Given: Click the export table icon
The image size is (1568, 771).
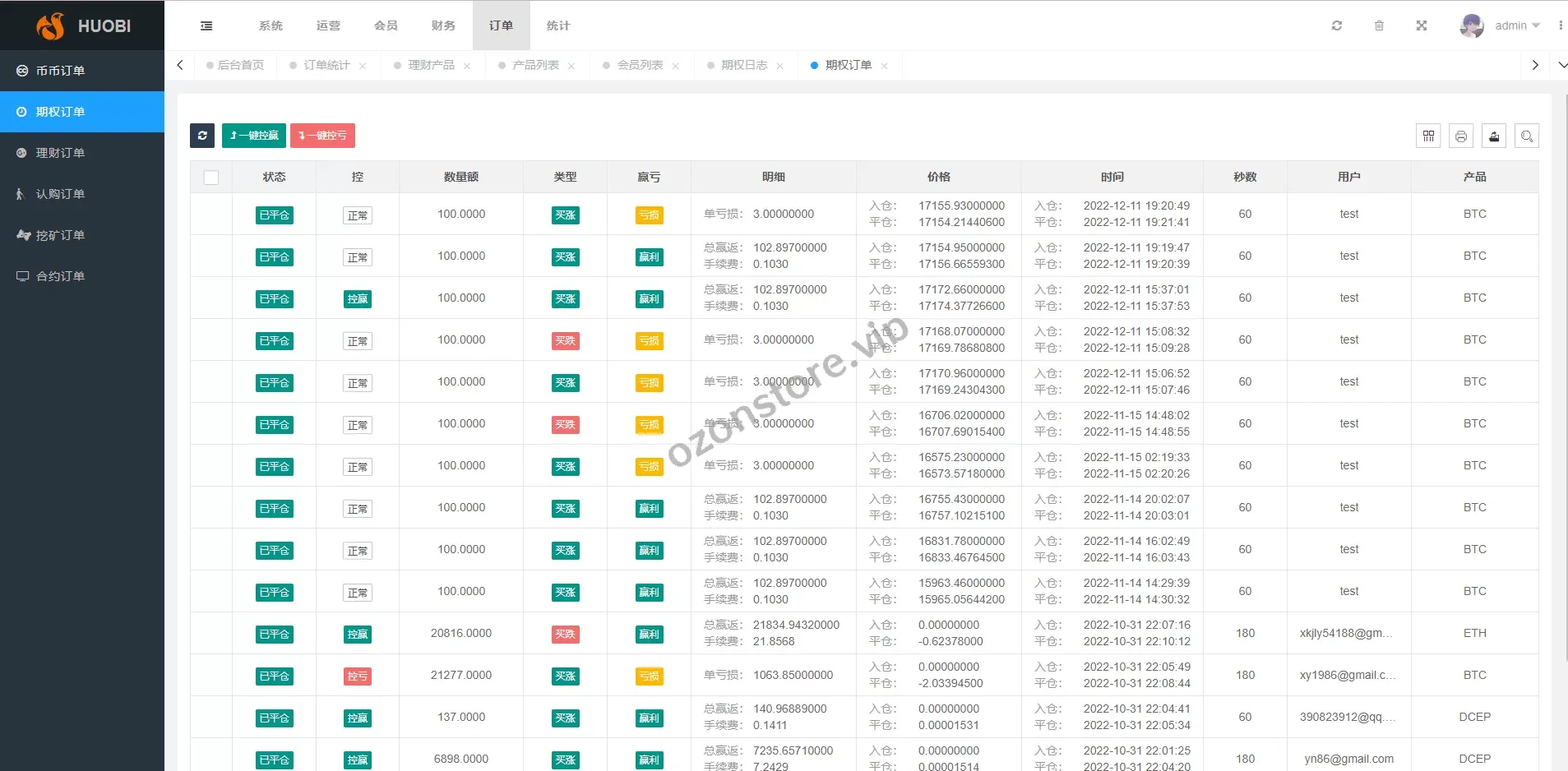Looking at the screenshot, I should pyautogui.click(x=1494, y=136).
